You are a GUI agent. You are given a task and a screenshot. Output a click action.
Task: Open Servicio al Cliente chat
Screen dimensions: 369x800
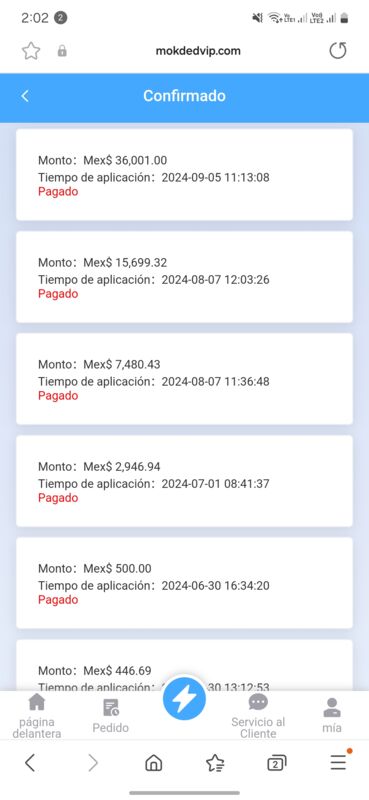point(258,715)
